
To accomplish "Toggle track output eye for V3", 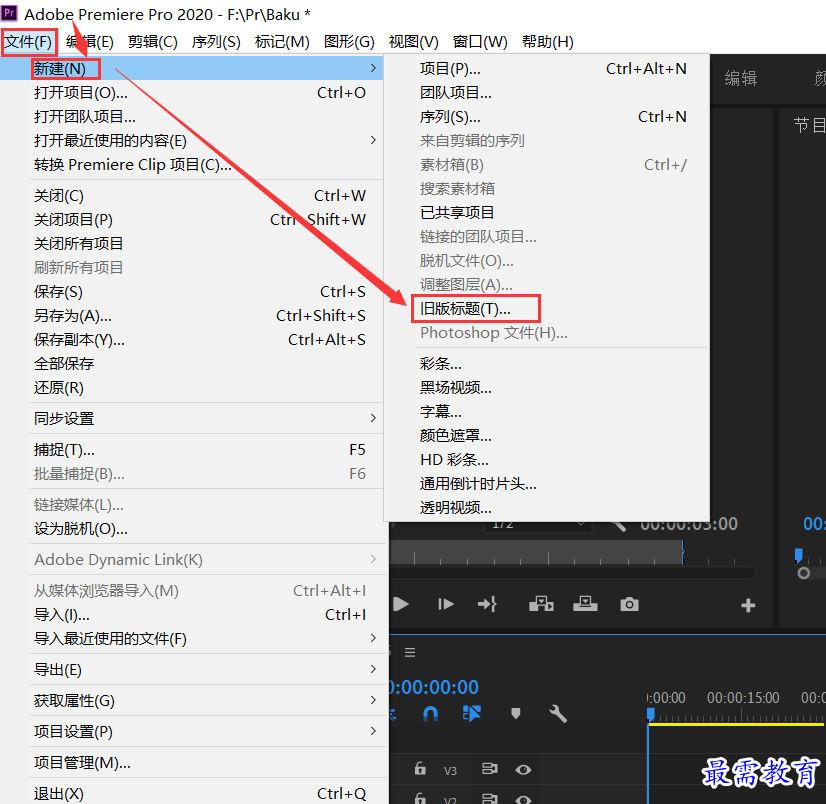I will click(523, 770).
